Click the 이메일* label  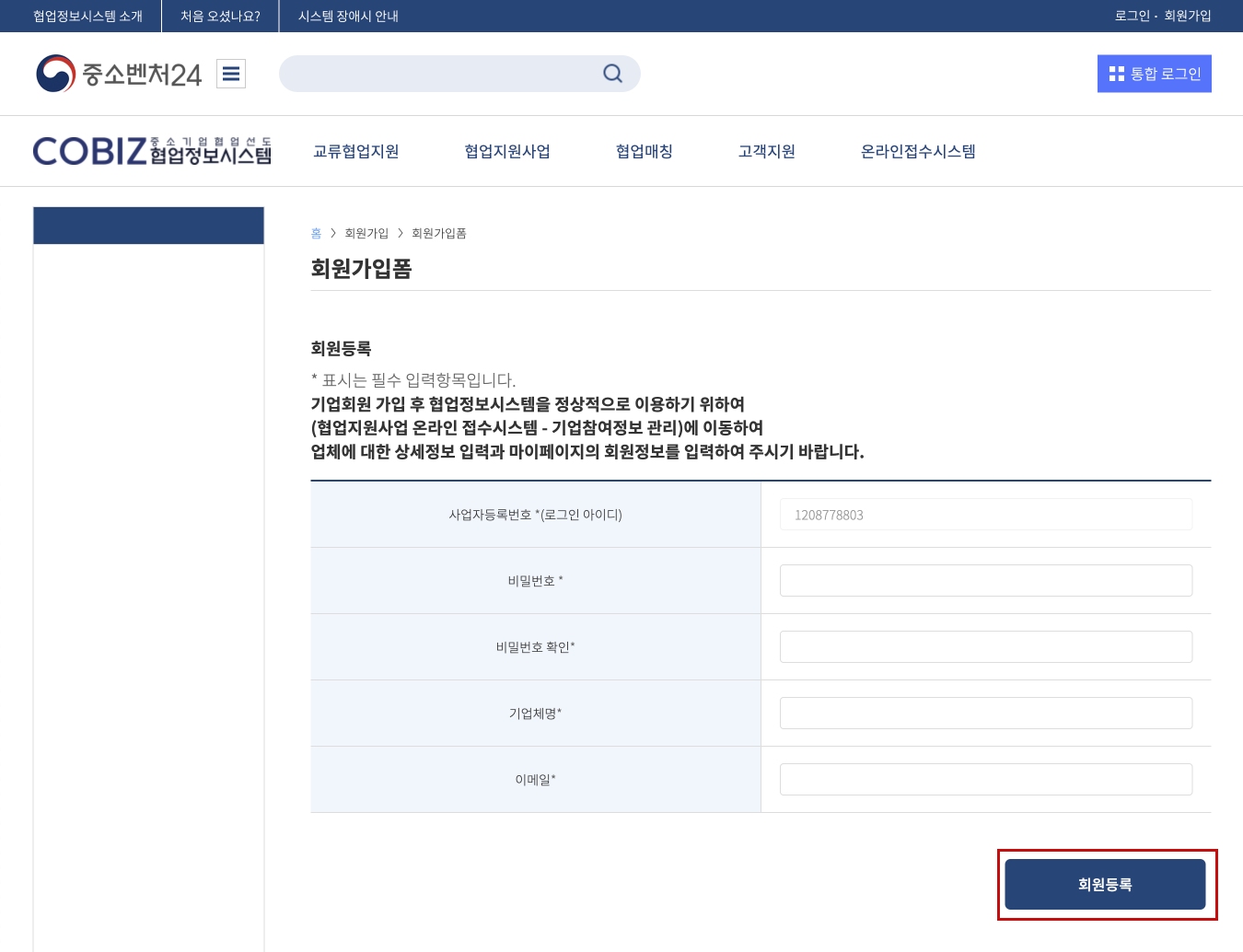(536, 780)
